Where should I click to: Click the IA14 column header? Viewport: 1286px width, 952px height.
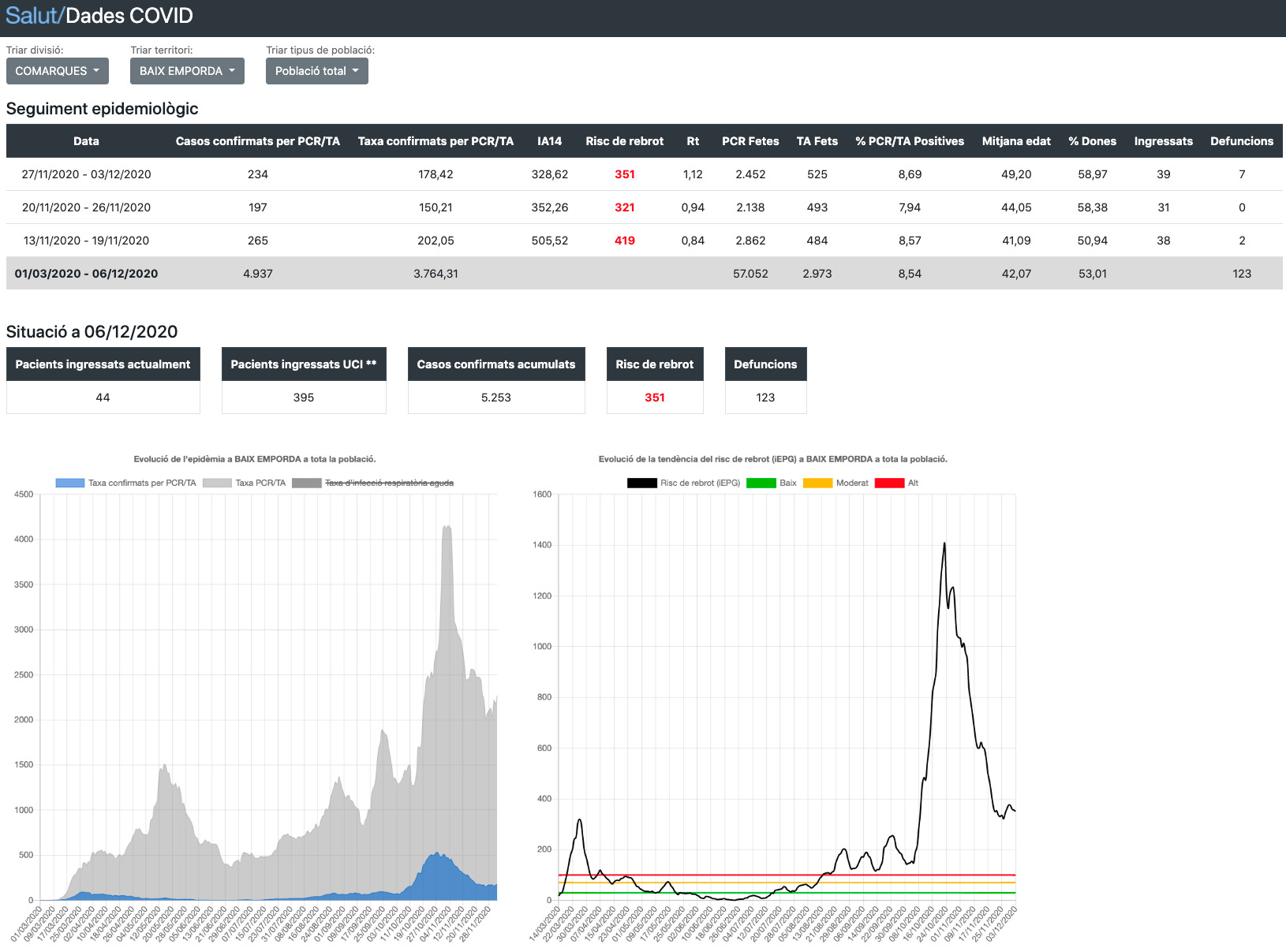(x=550, y=141)
